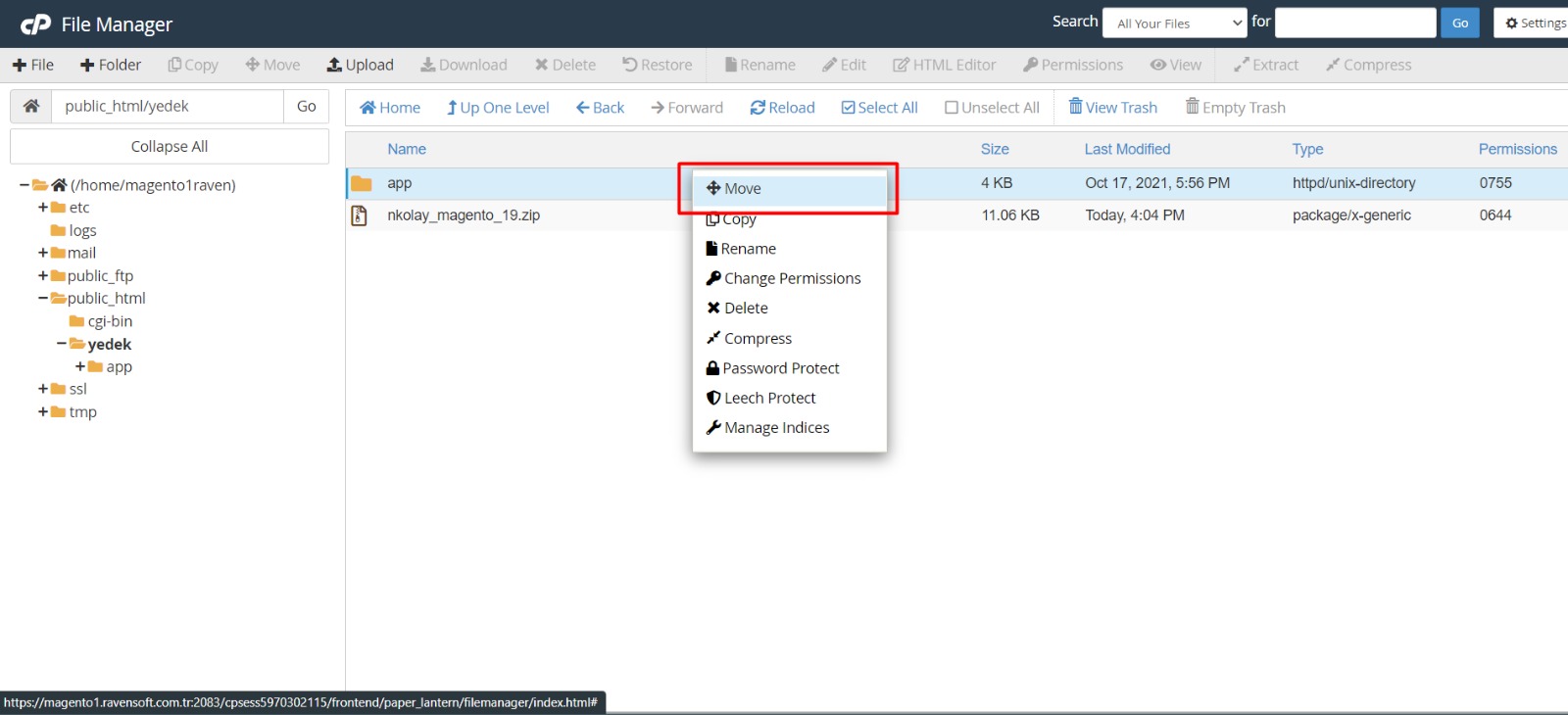The height and width of the screenshot is (715, 1568).
Task: Click the public_html/yedek path input field
Action: pyautogui.click(x=168, y=106)
